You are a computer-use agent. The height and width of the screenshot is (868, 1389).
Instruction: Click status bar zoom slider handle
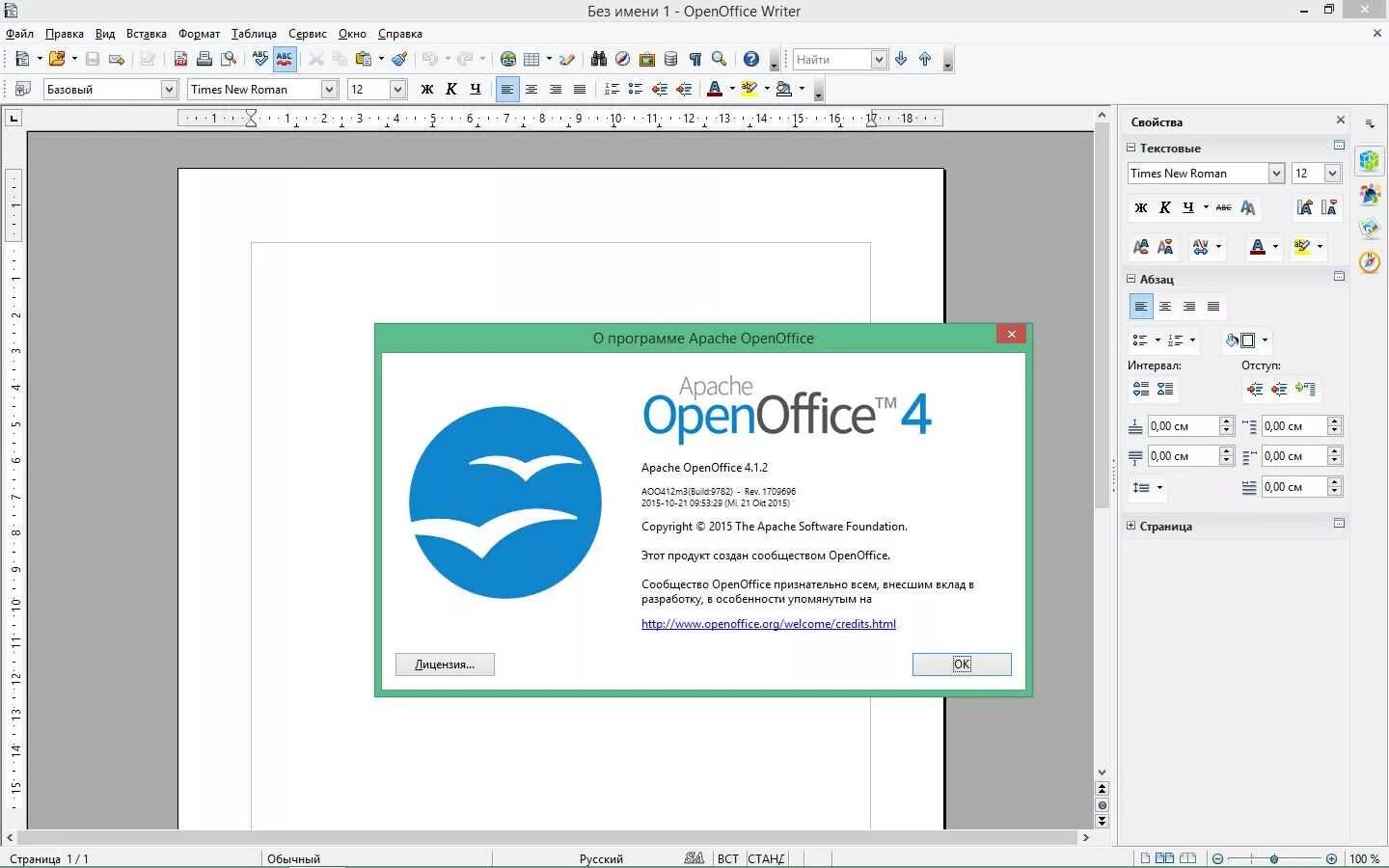pos(1274,858)
